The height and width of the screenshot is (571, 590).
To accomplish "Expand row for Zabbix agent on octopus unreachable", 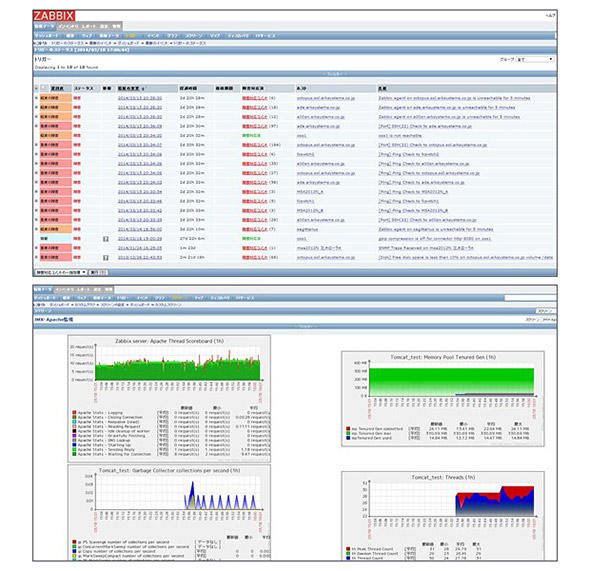I will [36, 98].
